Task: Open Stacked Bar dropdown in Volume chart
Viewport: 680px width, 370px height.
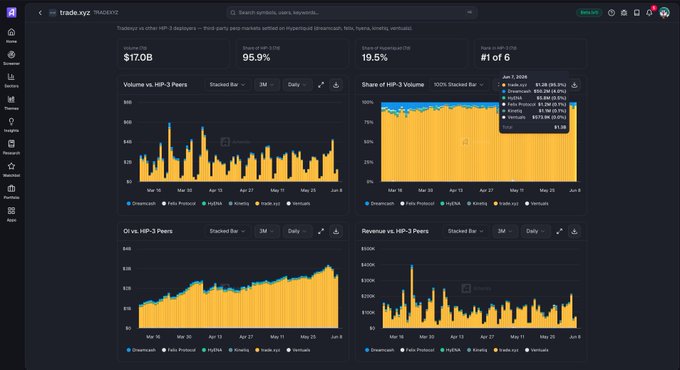Action: coord(227,85)
